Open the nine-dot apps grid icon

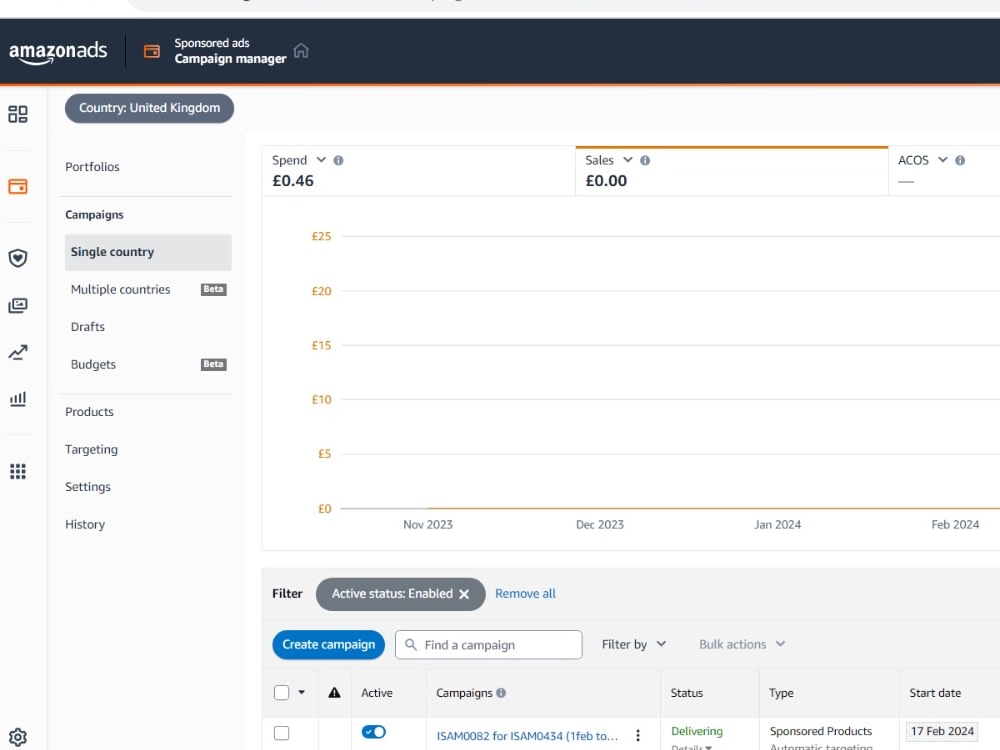tap(18, 471)
